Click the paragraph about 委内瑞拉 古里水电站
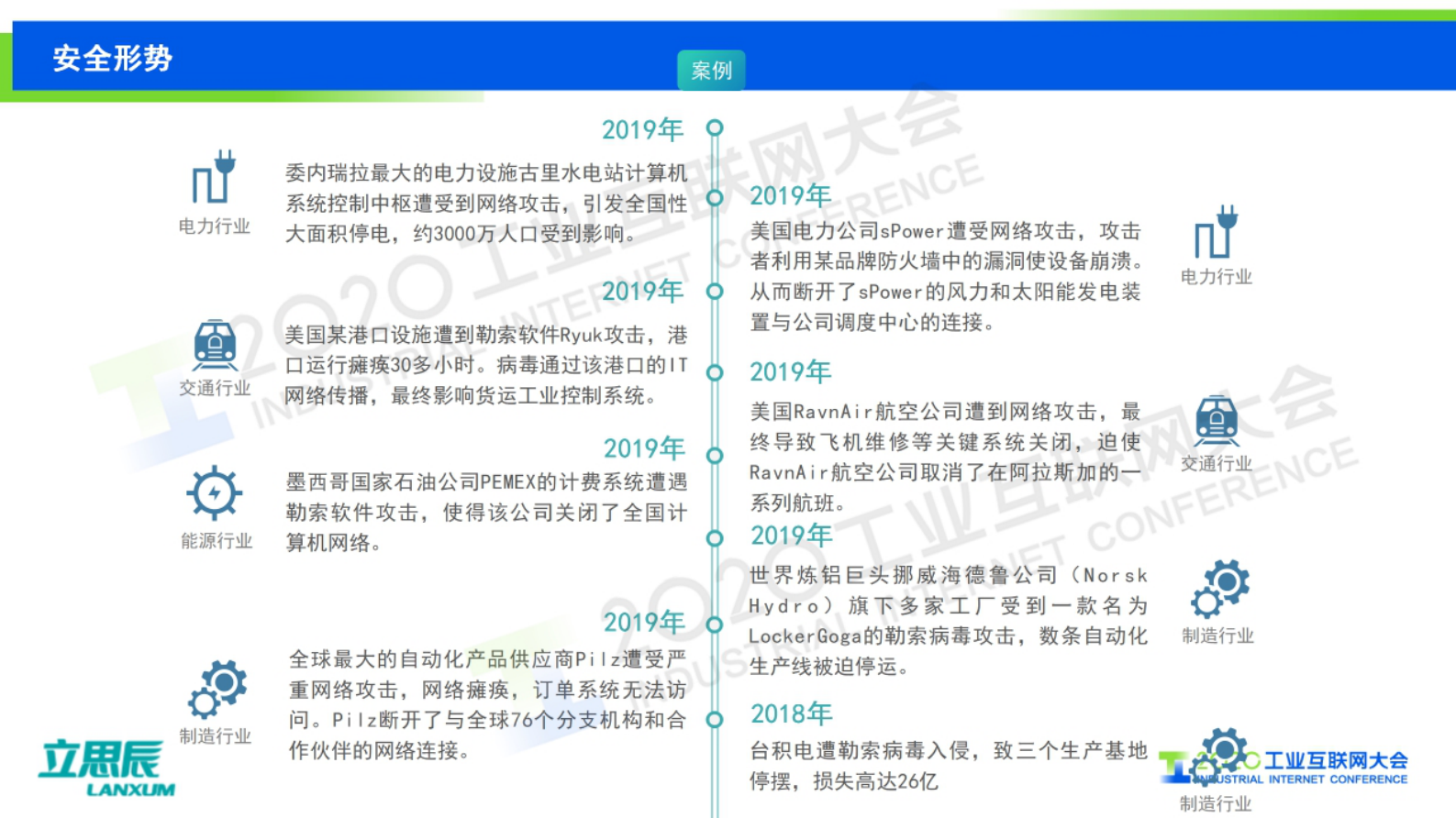This screenshot has height=818, width=1456. (x=486, y=204)
